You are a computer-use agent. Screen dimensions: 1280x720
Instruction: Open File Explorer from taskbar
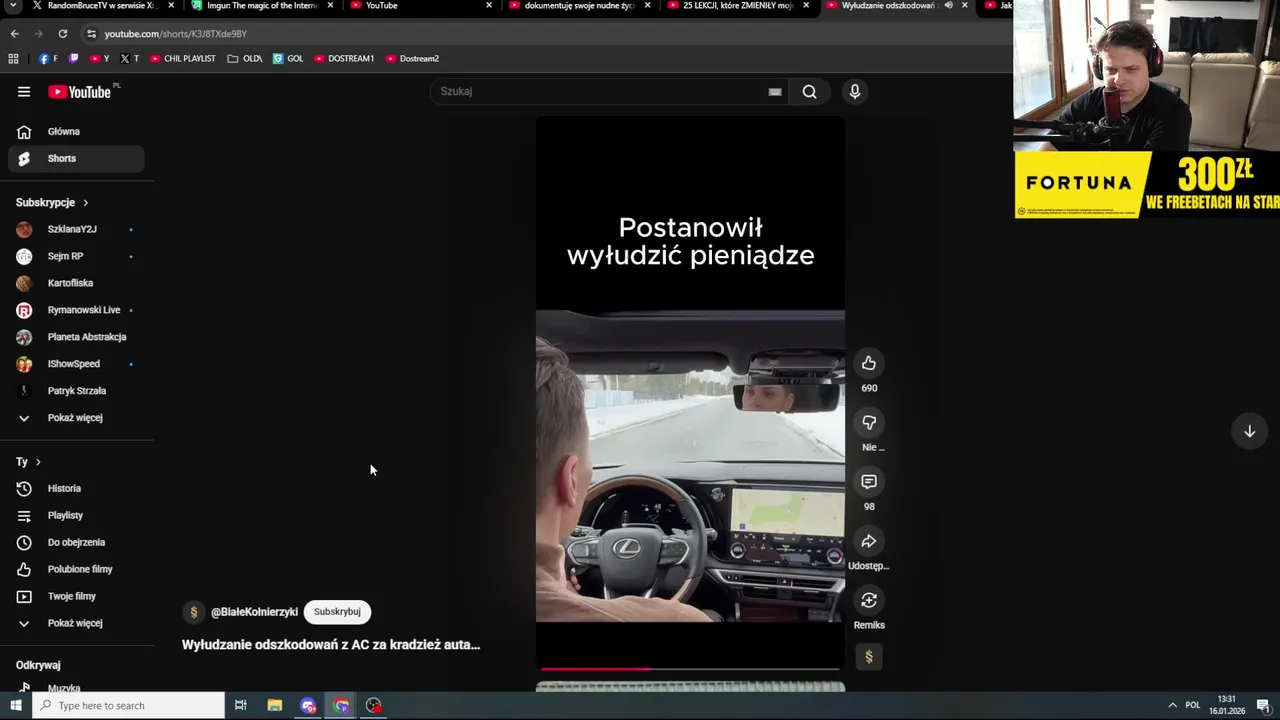tap(275, 706)
